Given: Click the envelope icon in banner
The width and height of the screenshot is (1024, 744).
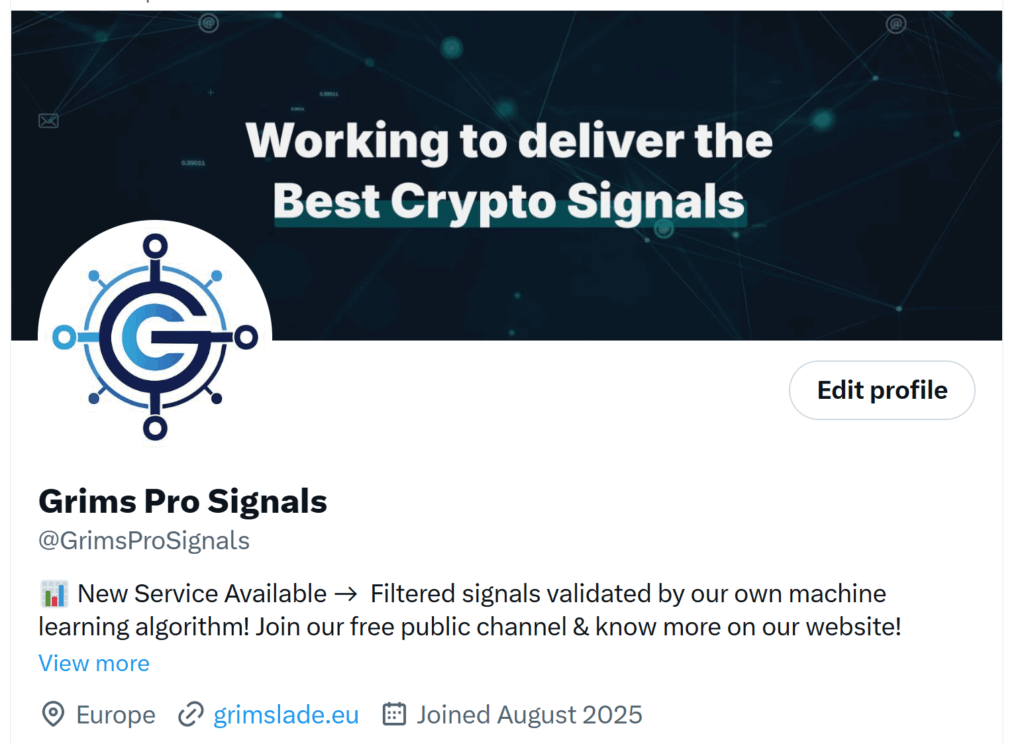Looking at the screenshot, I should click(x=48, y=121).
